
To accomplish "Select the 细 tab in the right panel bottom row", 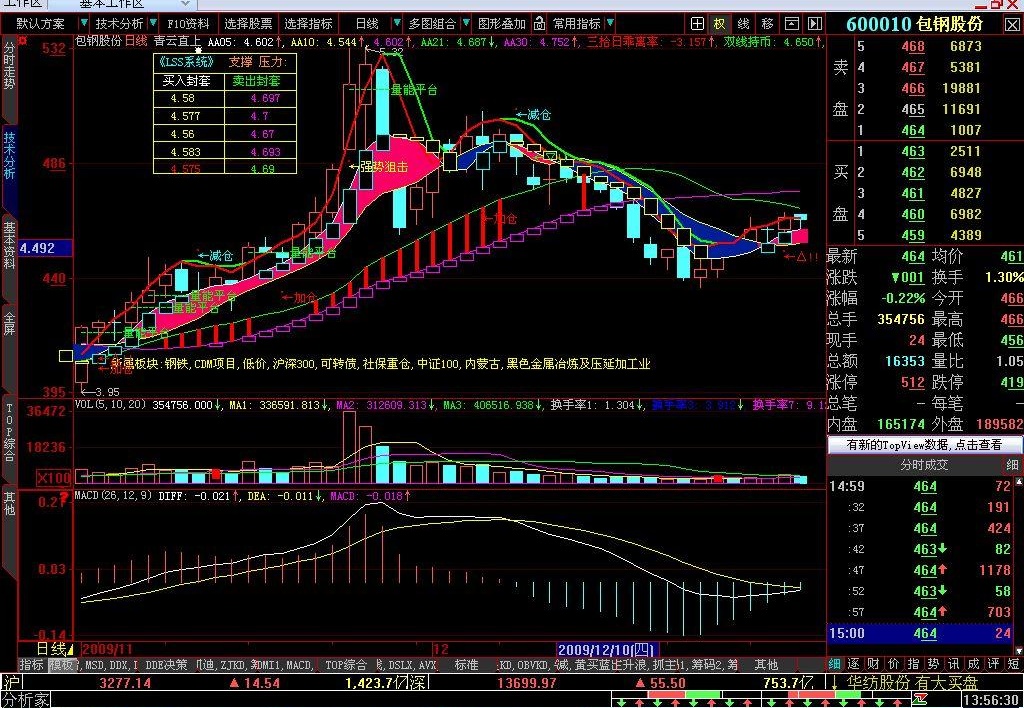I will [835, 664].
